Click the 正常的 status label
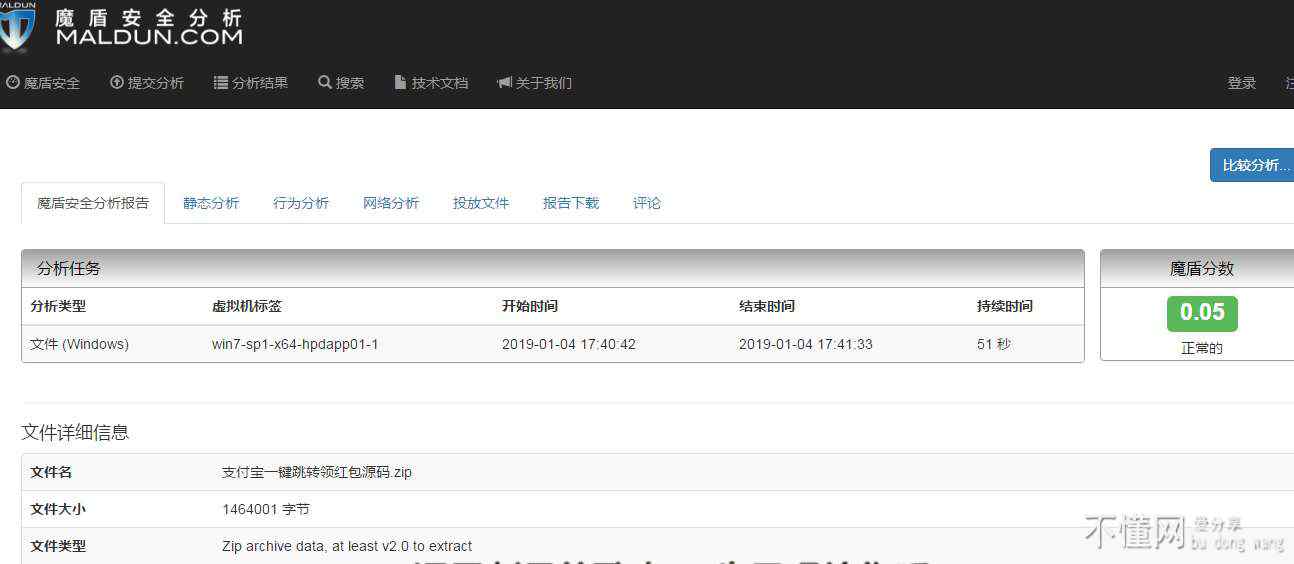The height and width of the screenshot is (564, 1294). (1202, 348)
